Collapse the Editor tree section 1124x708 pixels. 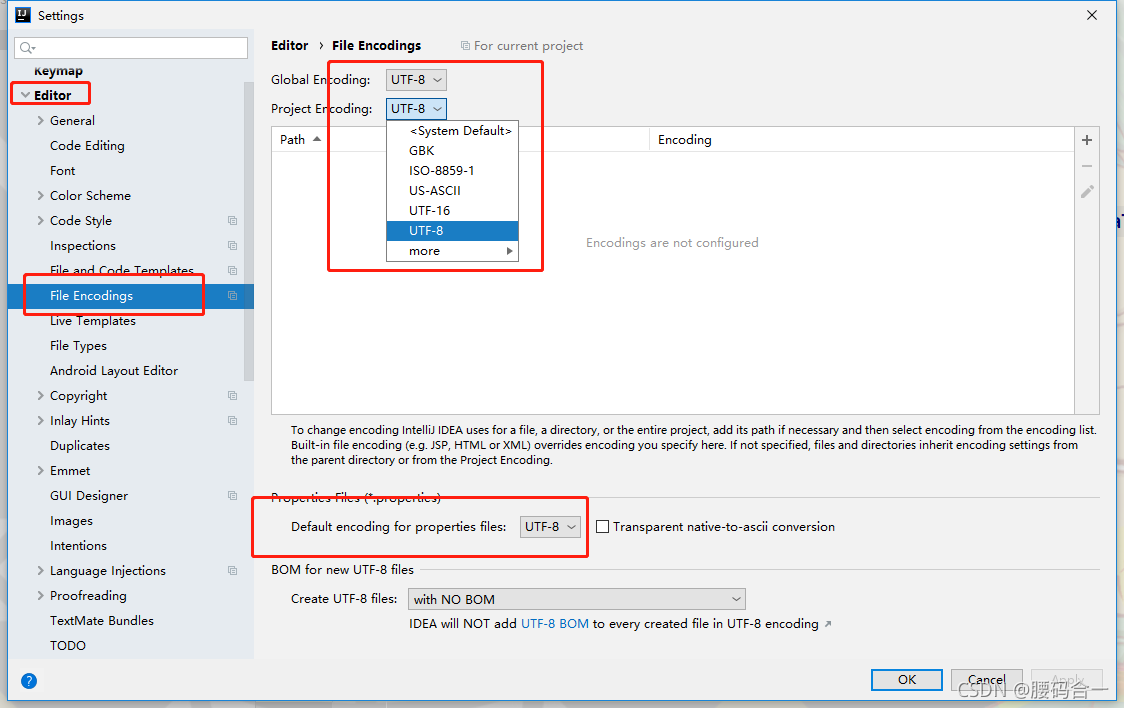click(x=26, y=95)
